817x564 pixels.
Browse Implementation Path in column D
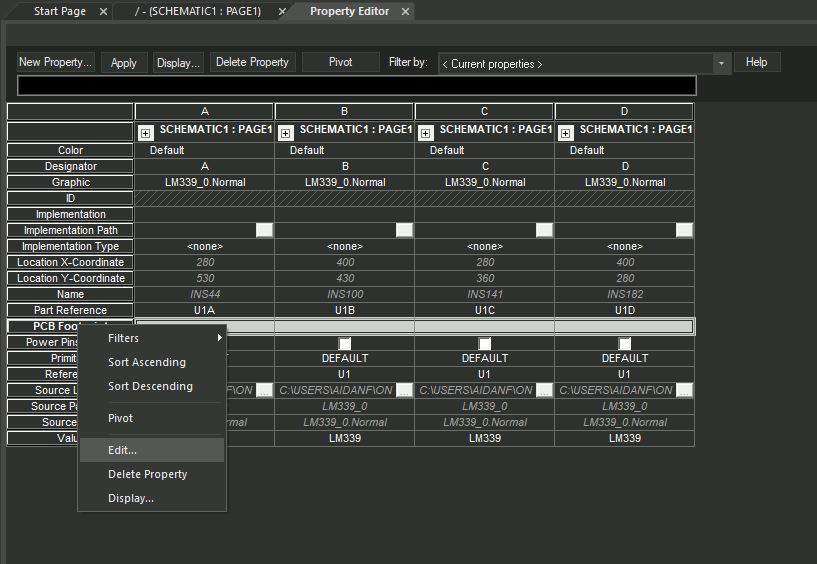pyautogui.click(x=685, y=230)
